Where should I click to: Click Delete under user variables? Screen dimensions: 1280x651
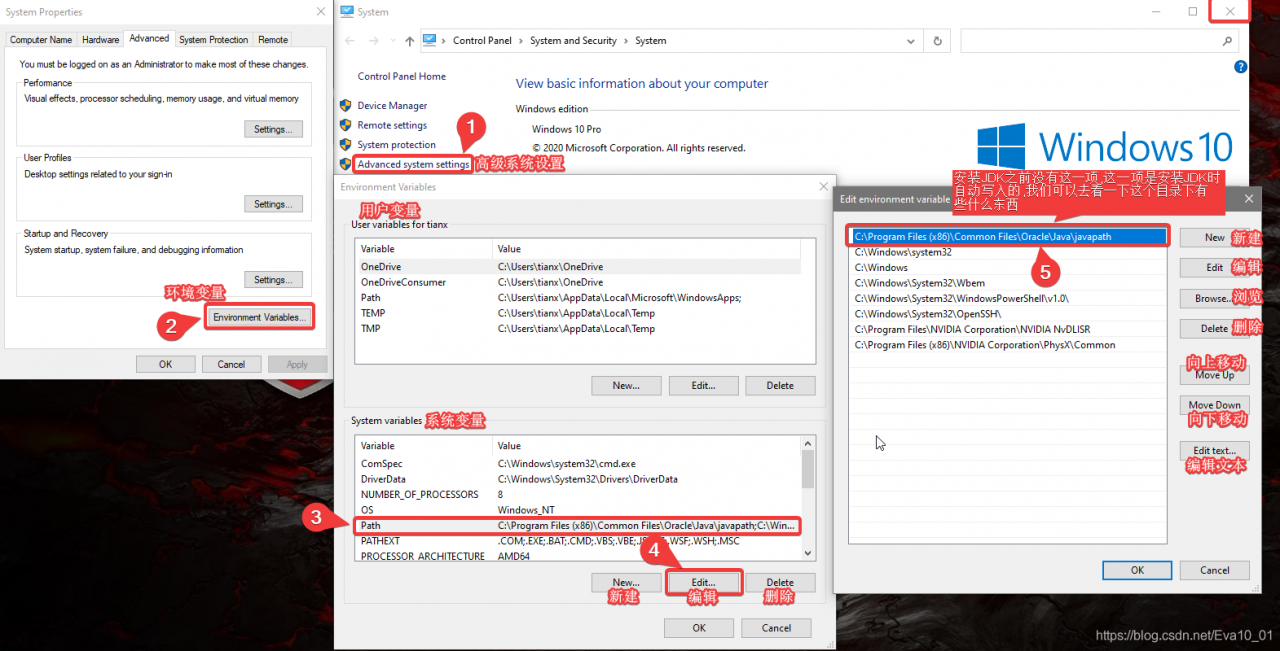click(780, 385)
